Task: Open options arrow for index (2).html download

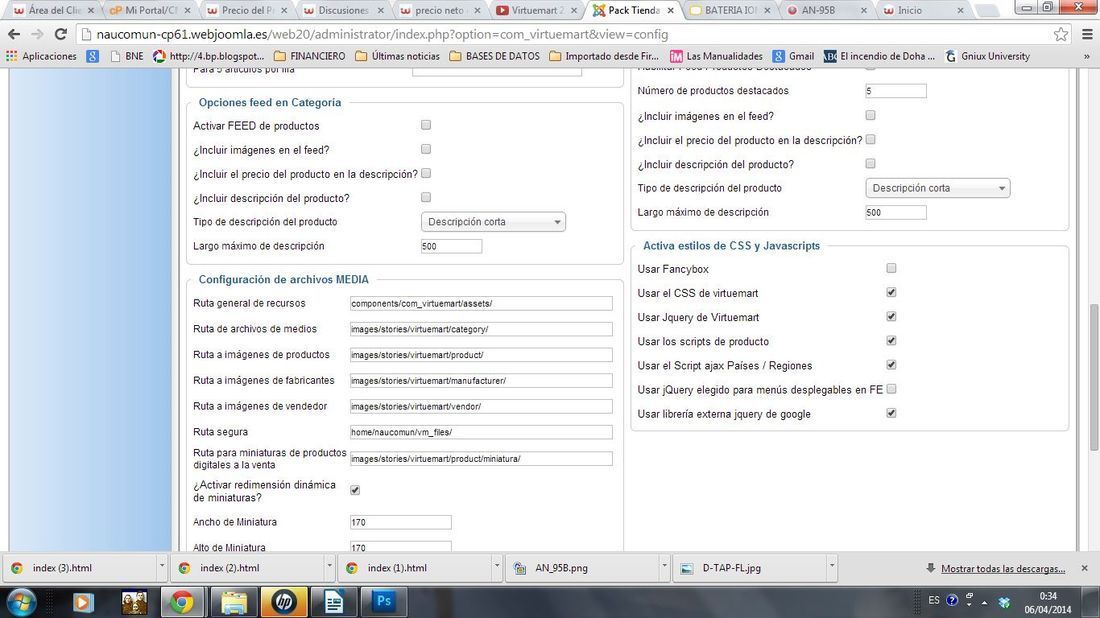Action: coord(329,565)
